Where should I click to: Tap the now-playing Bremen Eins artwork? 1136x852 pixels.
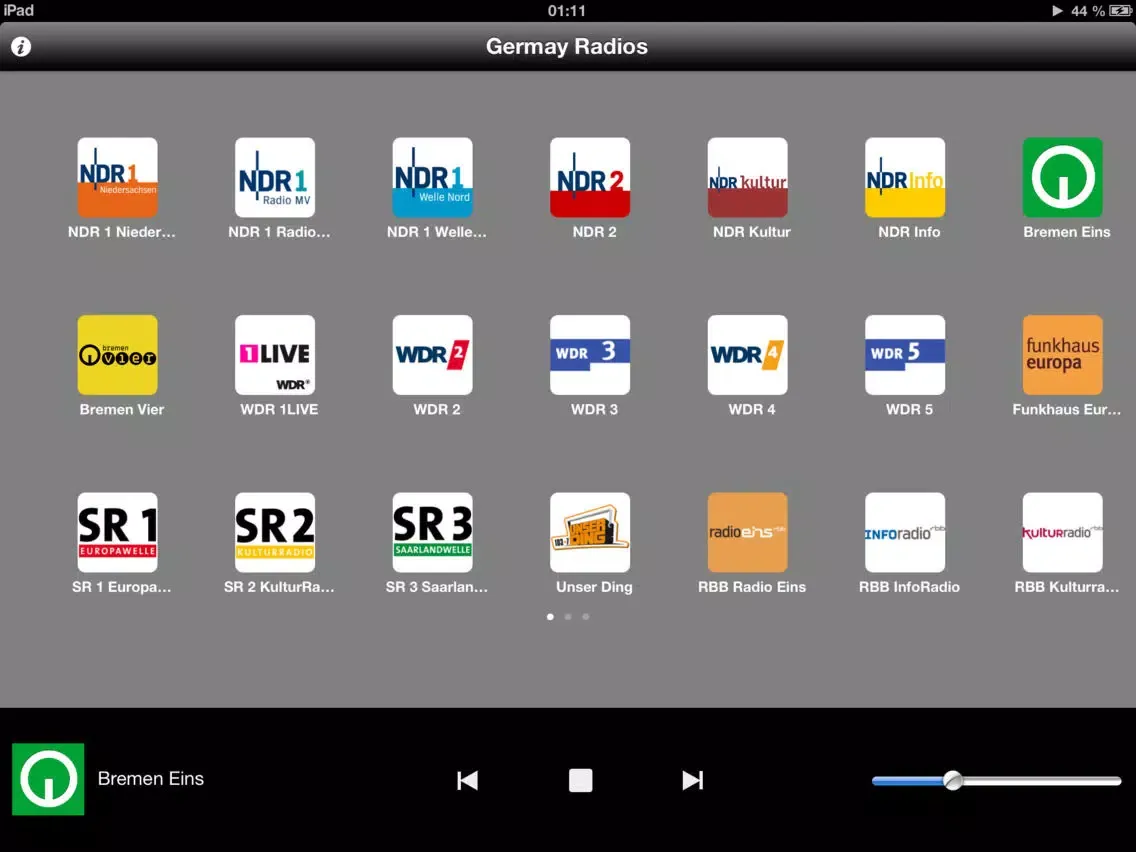point(48,780)
